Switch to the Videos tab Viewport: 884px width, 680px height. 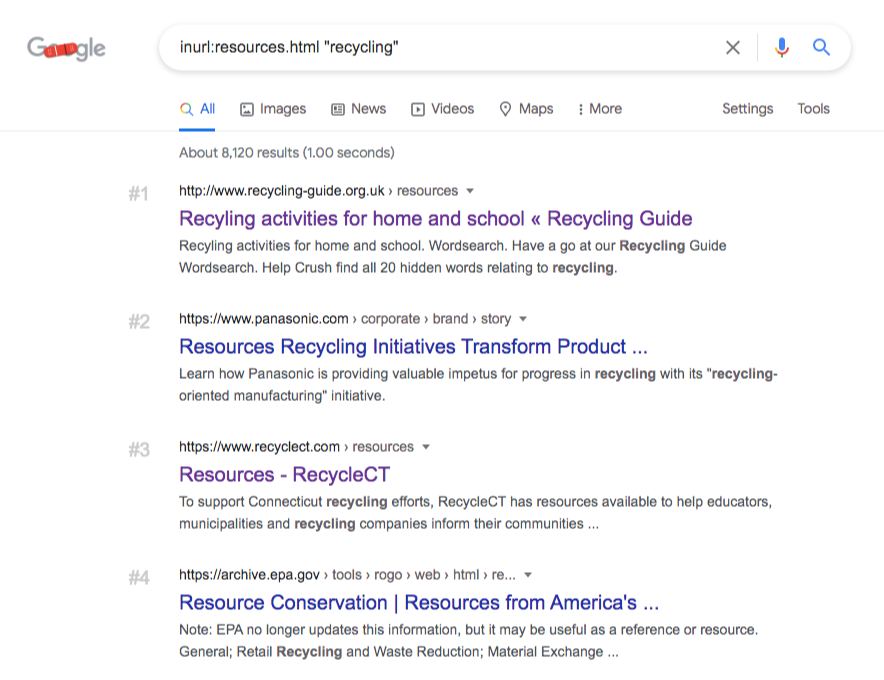(x=443, y=109)
